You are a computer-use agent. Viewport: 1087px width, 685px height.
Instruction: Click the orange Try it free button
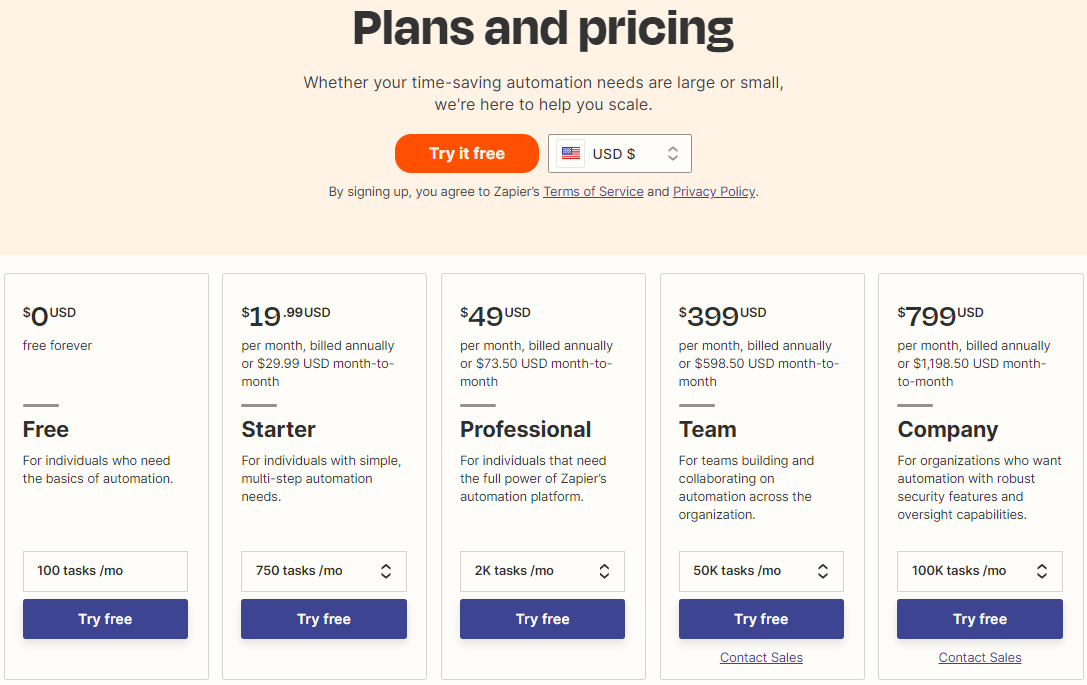(467, 153)
